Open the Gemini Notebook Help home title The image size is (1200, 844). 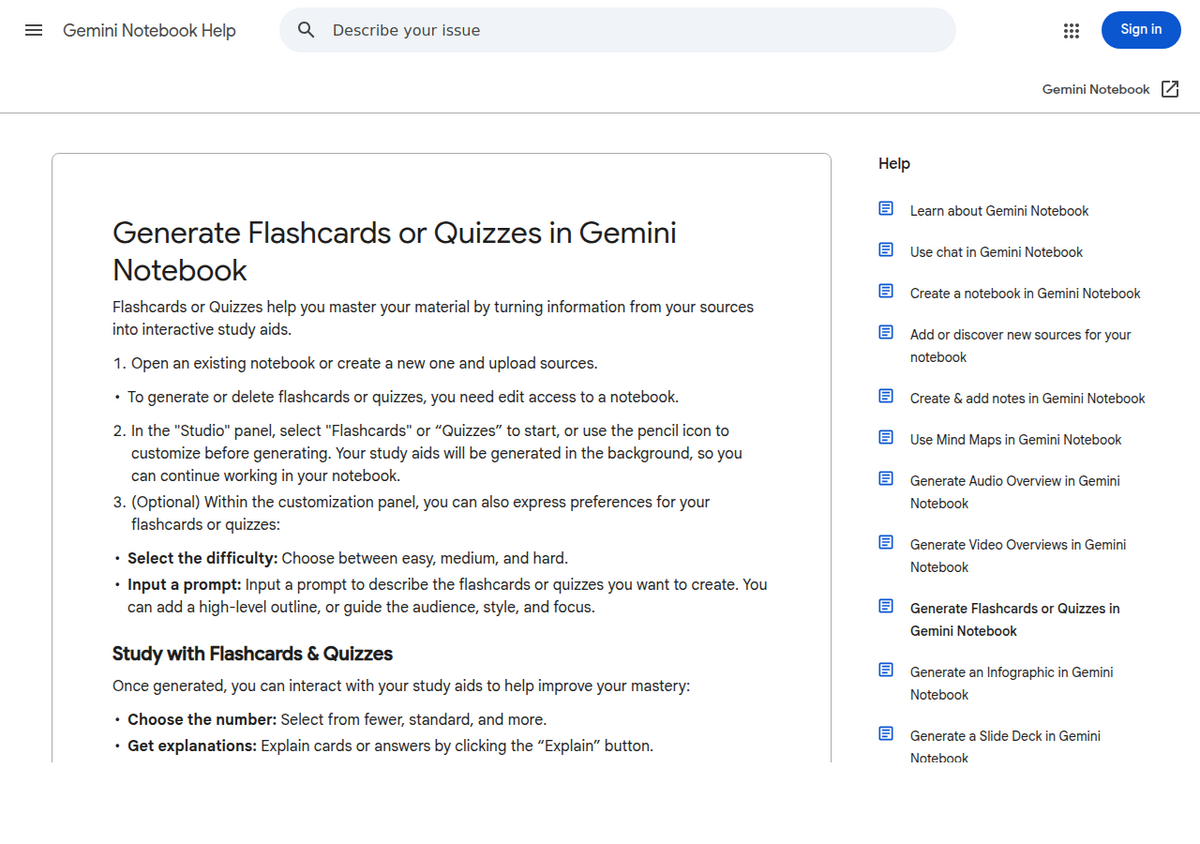pyautogui.click(x=149, y=30)
